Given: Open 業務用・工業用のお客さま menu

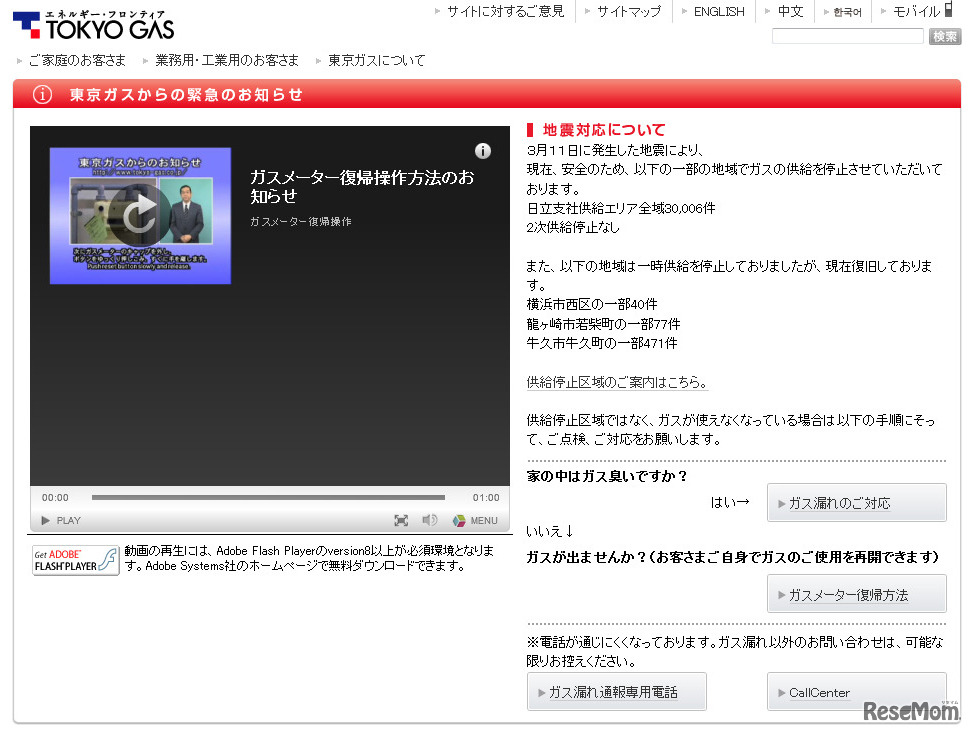Looking at the screenshot, I should click(227, 60).
